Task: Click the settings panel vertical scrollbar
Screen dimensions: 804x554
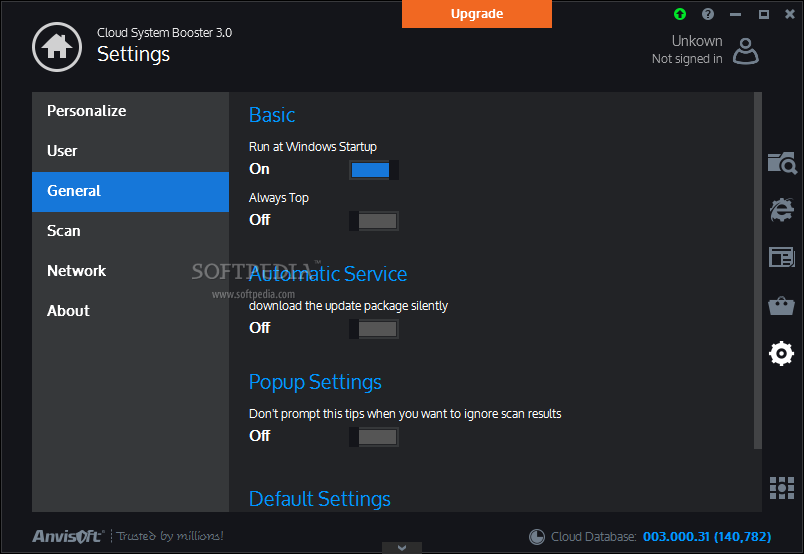Action: [758, 271]
